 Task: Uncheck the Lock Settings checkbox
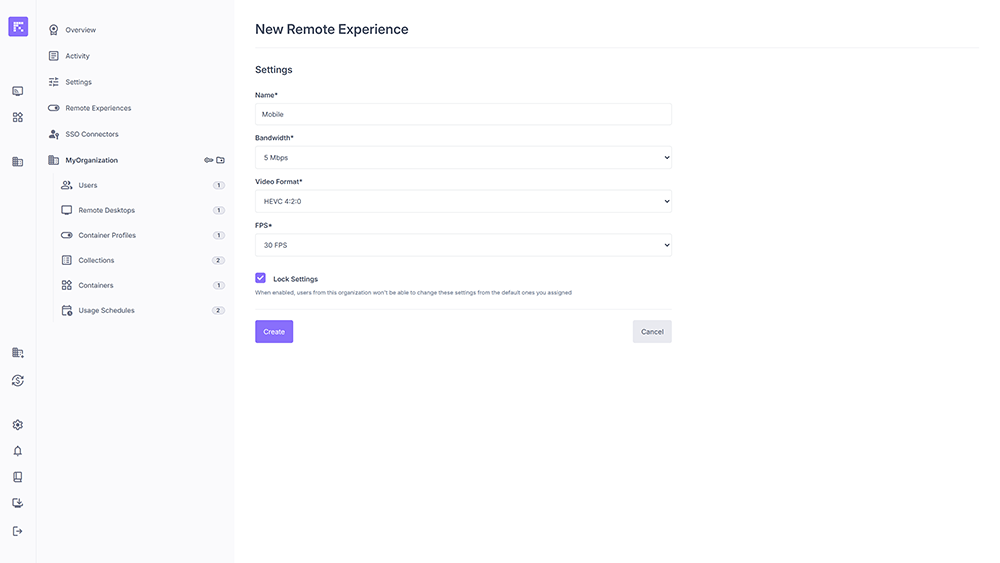(x=261, y=278)
